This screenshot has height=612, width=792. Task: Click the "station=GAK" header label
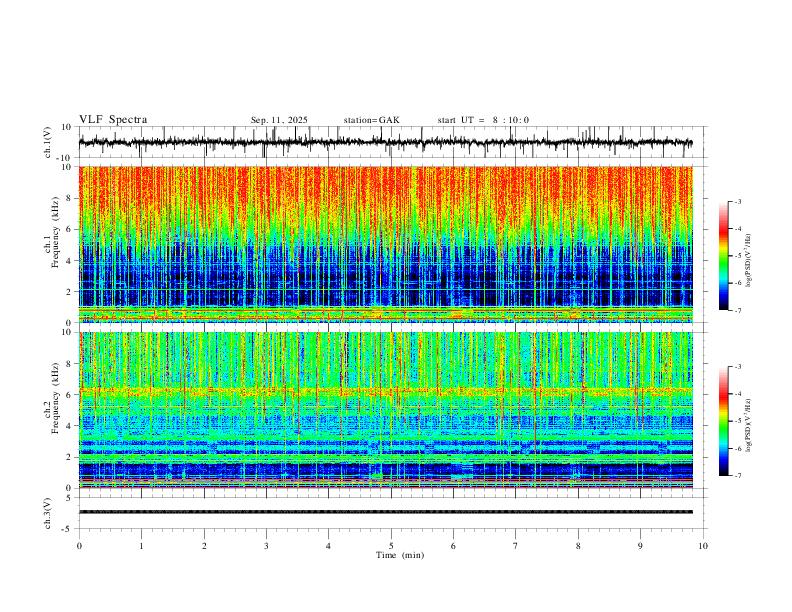point(371,120)
